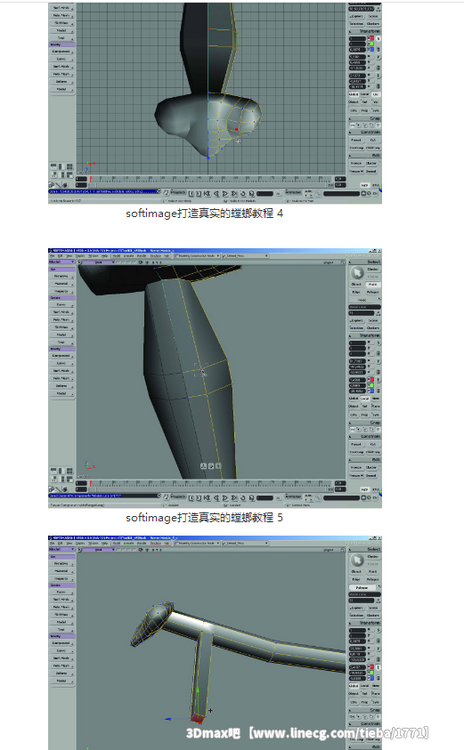
Task: Click top-left viewport layout icon in tutorial 4 screenshot
Action: 54,166
